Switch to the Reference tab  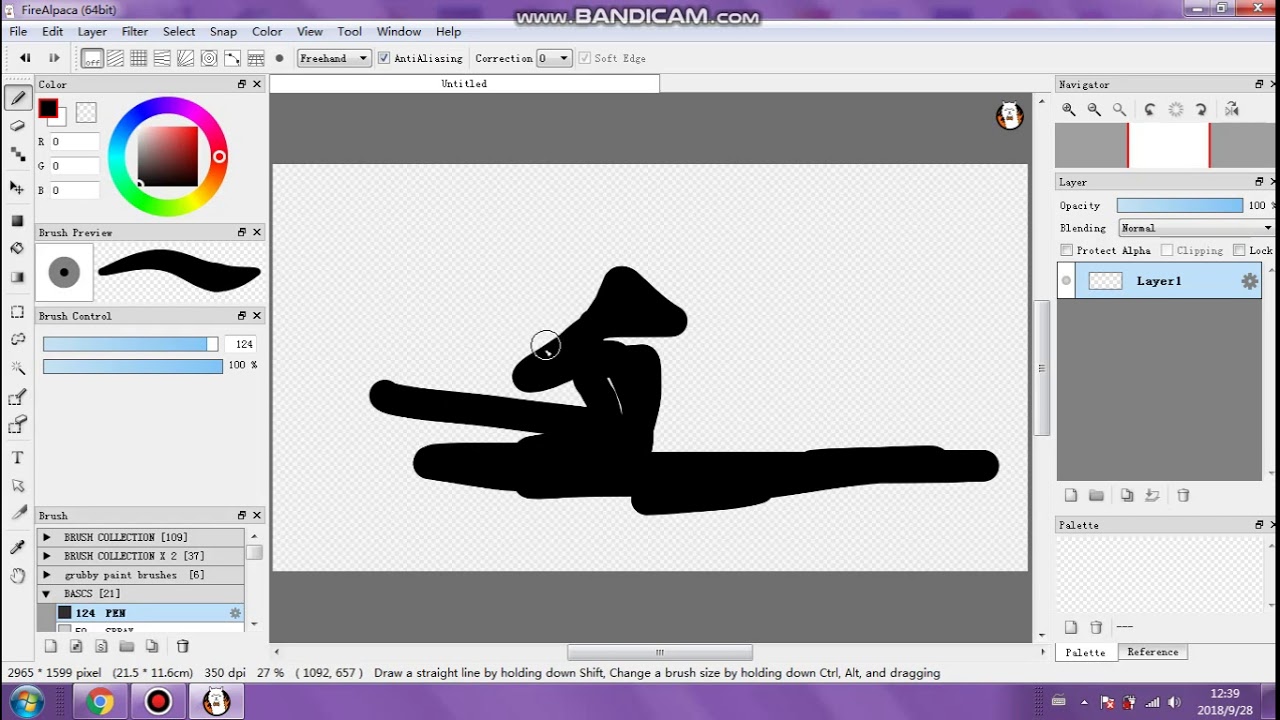point(1152,652)
